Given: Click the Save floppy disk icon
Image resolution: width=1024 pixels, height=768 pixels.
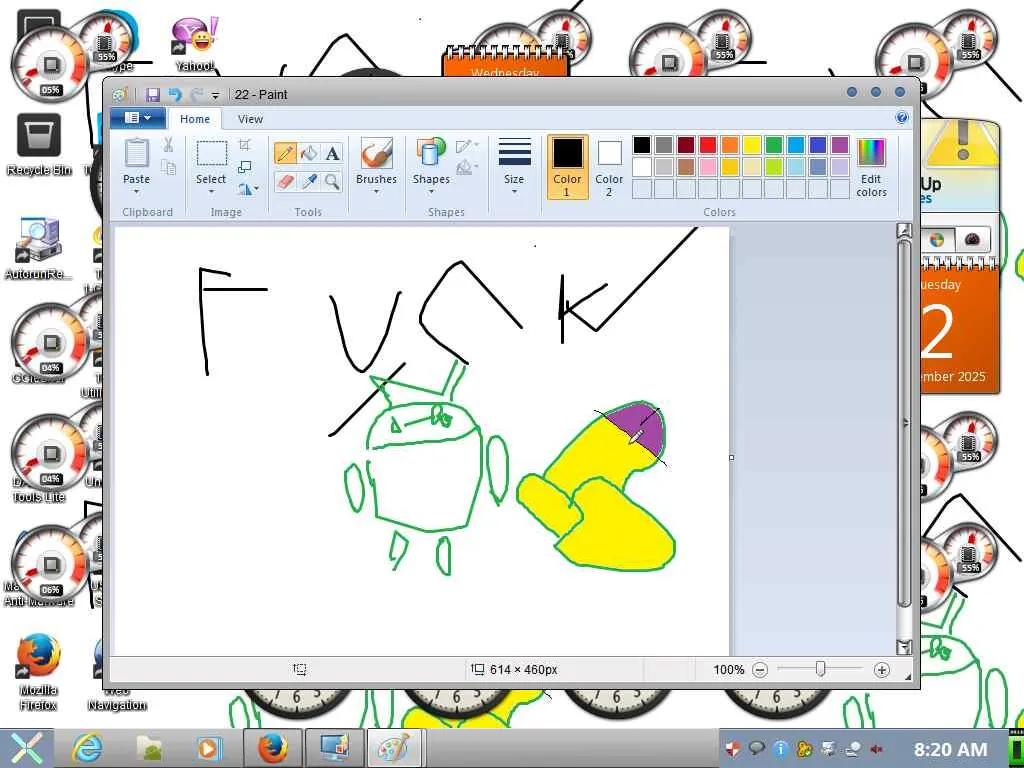Looking at the screenshot, I should [153, 95].
